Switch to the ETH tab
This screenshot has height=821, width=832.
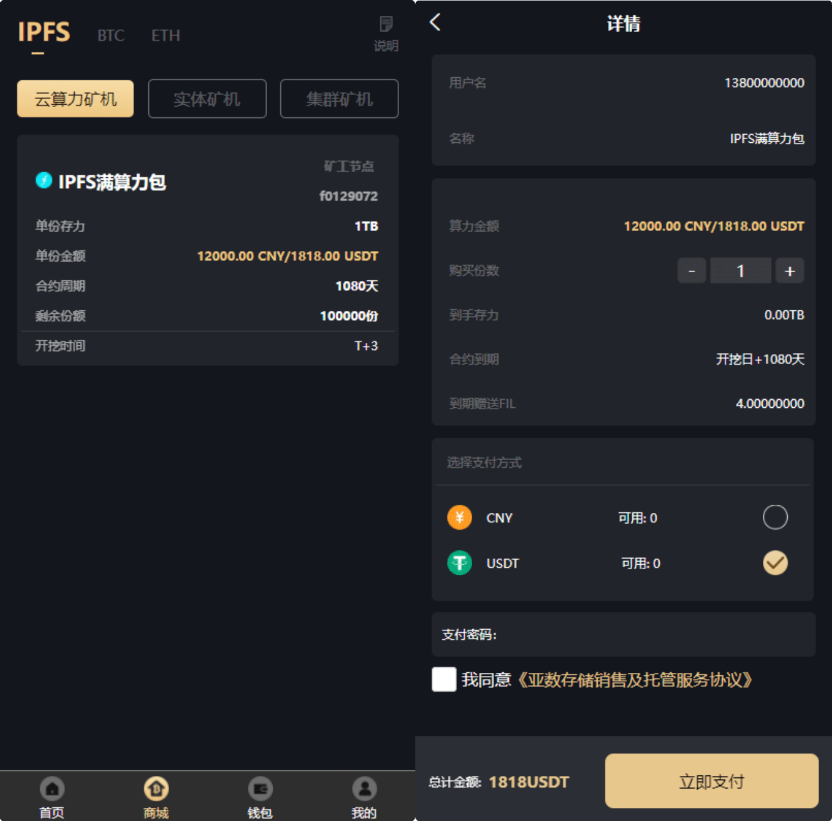166,35
